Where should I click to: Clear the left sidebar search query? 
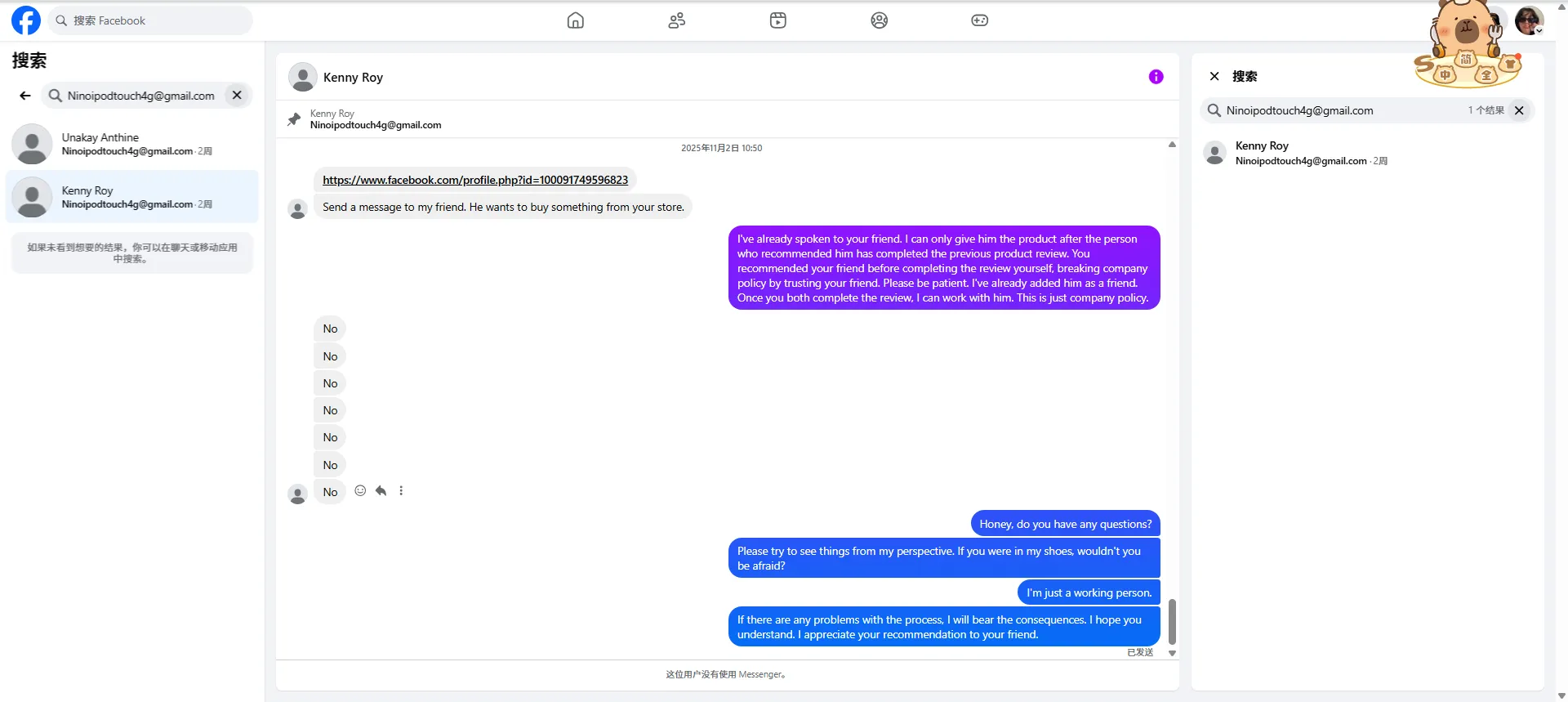coord(237,95)
